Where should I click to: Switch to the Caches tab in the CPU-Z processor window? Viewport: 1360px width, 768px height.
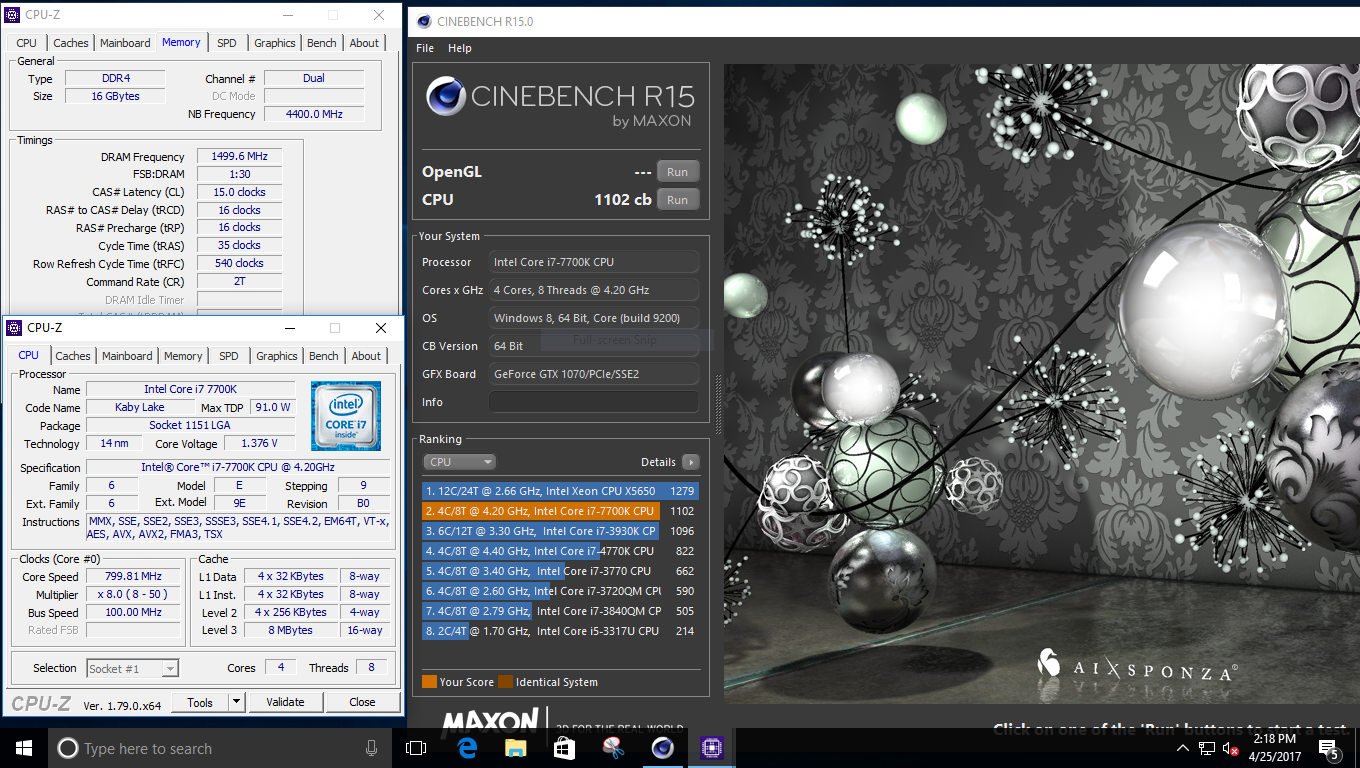(x=73, y=356)
